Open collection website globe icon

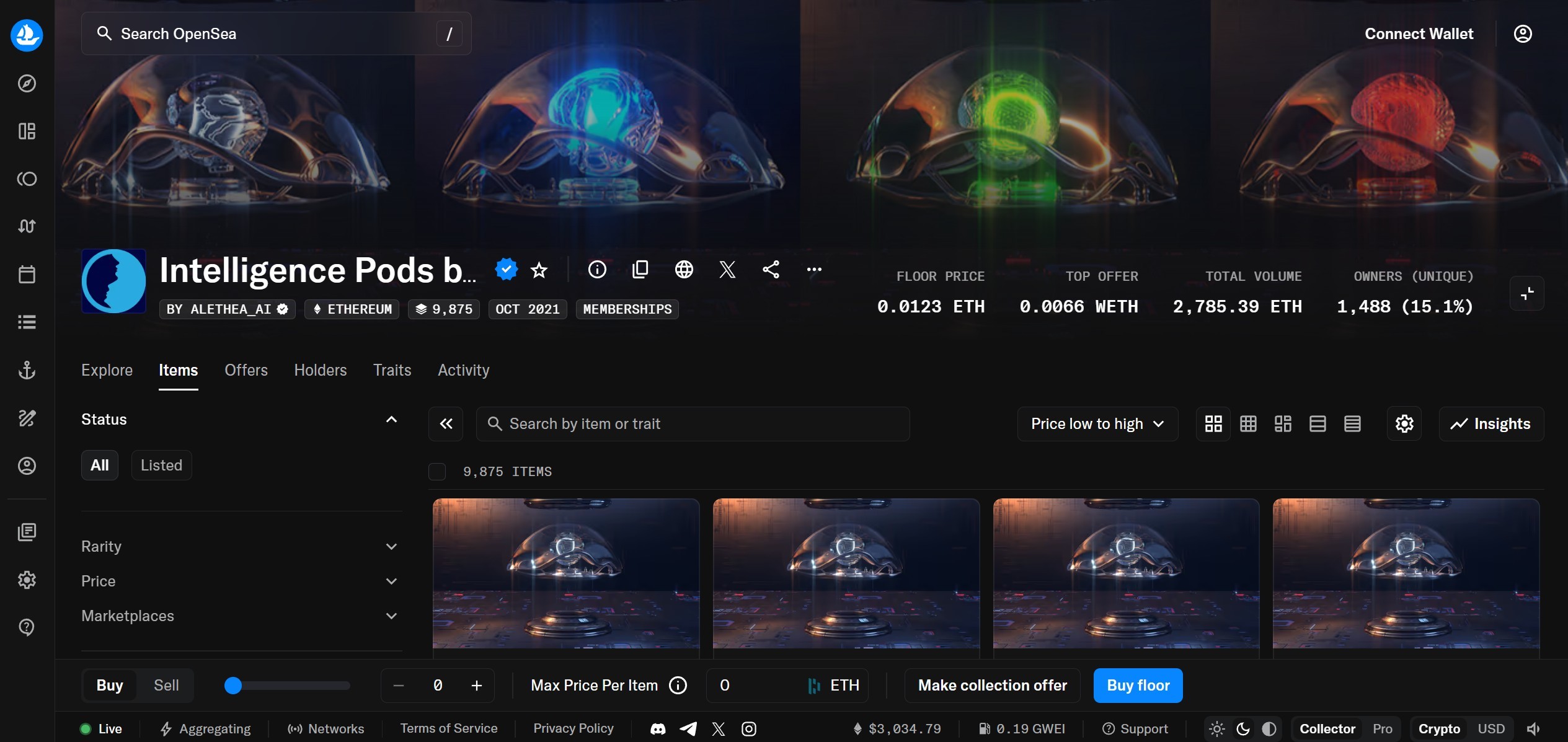(x=684, y=269)
